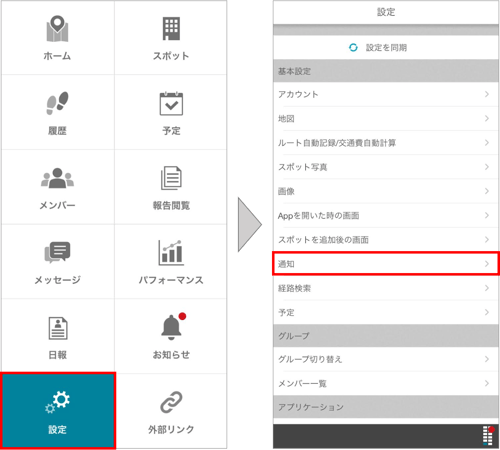Open the お知らせ bell notification icon
Screen dimensions: 500x450
point(173,326)
